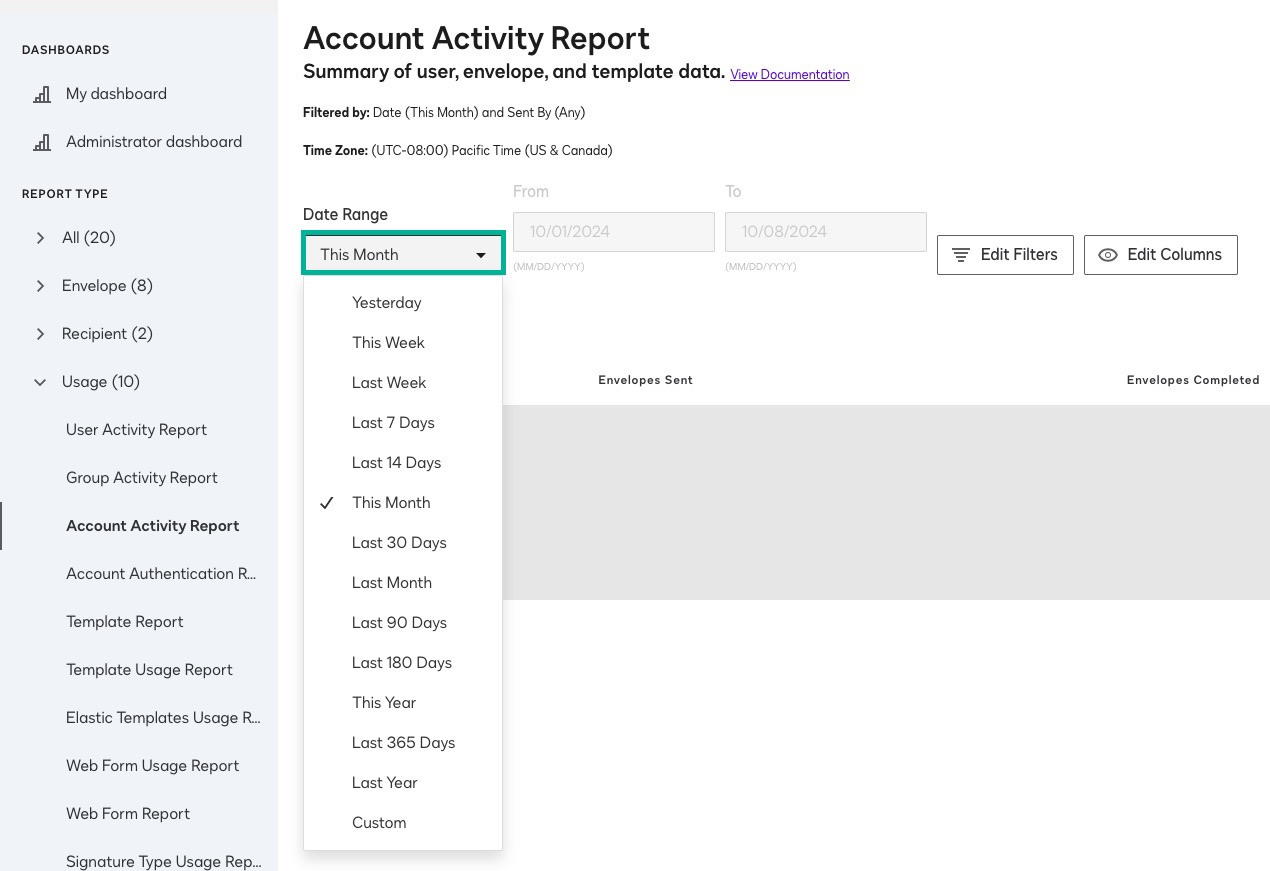This screenshot has height=871, width=1270.
Task: Open the View Documentation link
Action: [789, 75]
